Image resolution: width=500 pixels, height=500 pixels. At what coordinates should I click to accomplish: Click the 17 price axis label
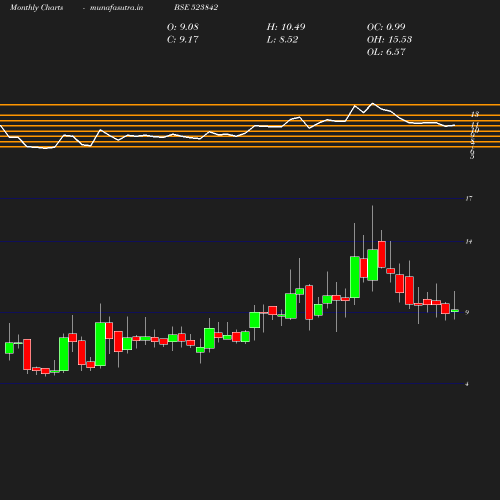[x=469, y=199]
